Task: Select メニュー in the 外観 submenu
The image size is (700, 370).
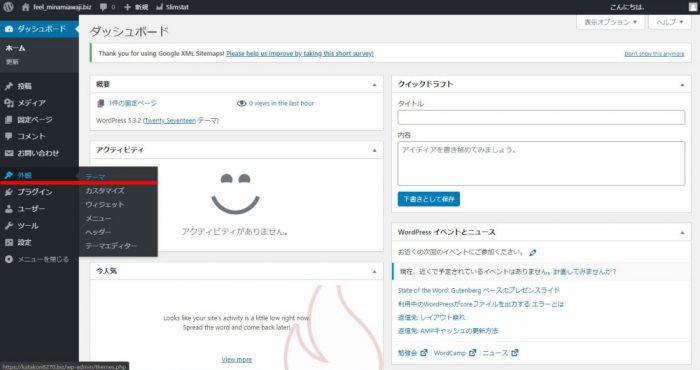Action: pyautogui.click(x=98, y=218)
